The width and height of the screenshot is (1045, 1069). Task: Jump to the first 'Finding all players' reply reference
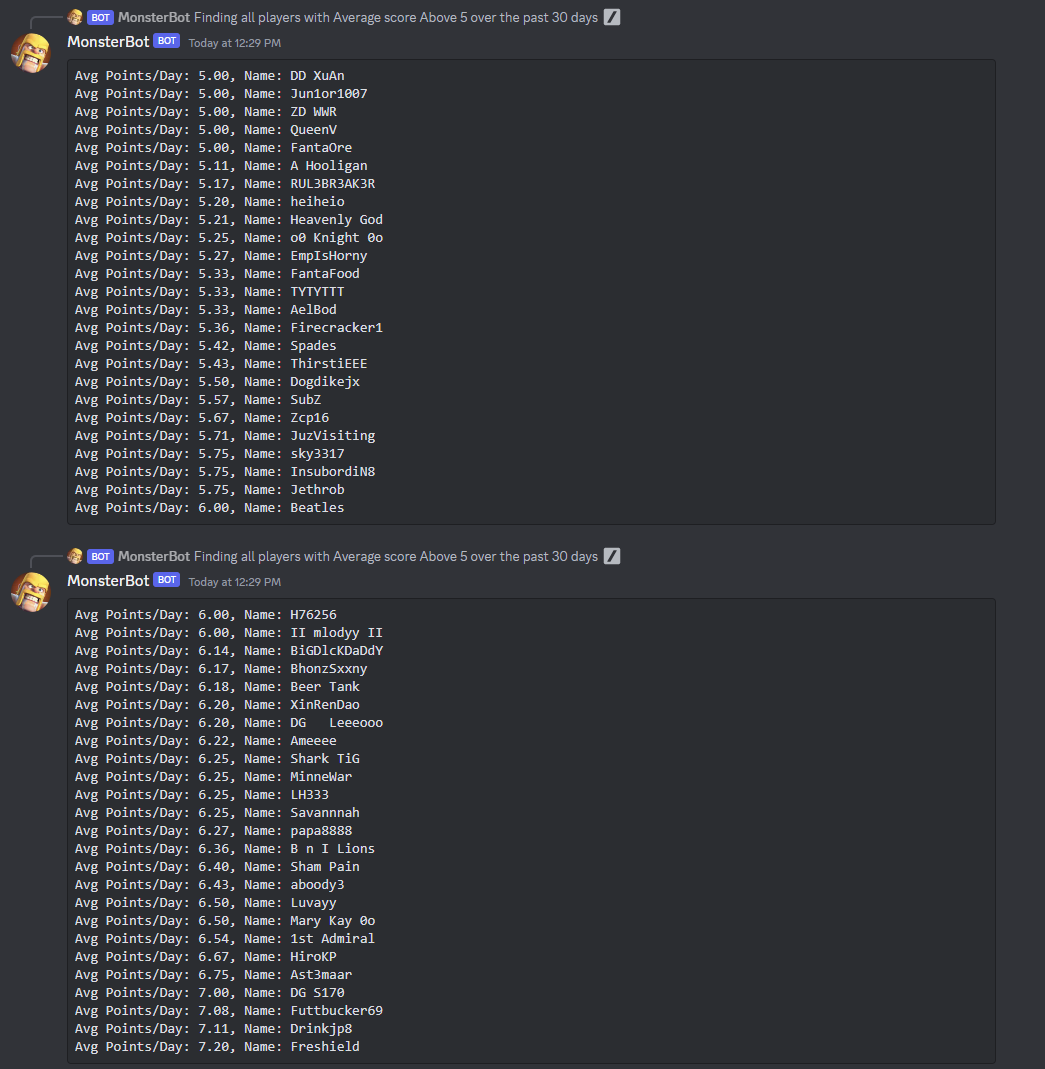(395, 17)
